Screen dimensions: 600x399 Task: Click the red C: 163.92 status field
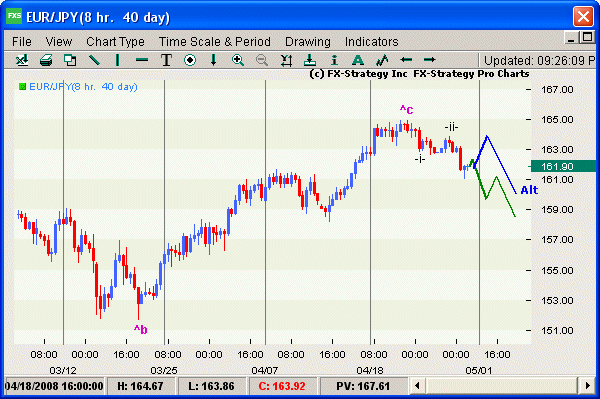click(x=282, y=386)
